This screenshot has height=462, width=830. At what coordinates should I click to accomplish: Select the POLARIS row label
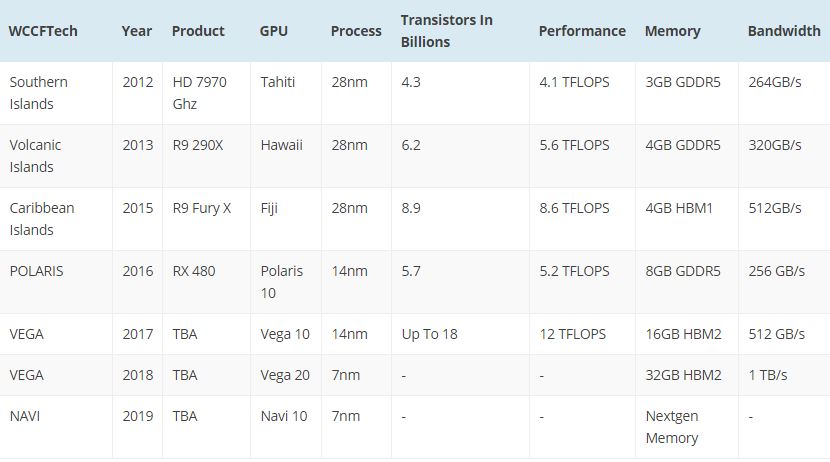[x=36, y=271]
